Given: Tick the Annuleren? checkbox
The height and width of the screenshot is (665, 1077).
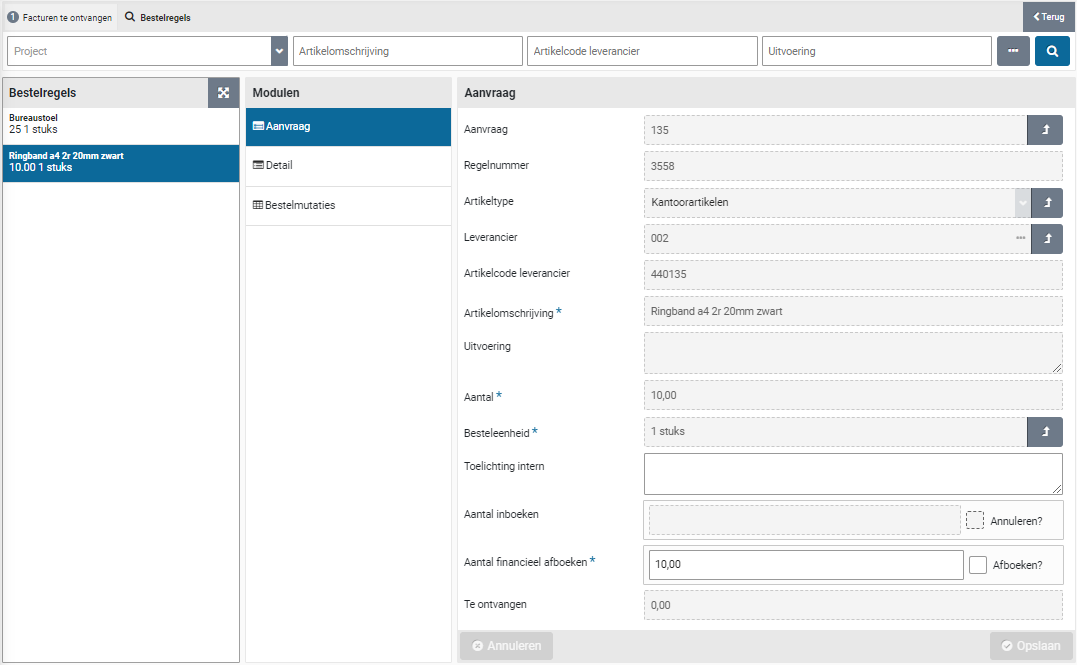Looking at the screenshot, I should pyautogui.click(x=975, y=520).
